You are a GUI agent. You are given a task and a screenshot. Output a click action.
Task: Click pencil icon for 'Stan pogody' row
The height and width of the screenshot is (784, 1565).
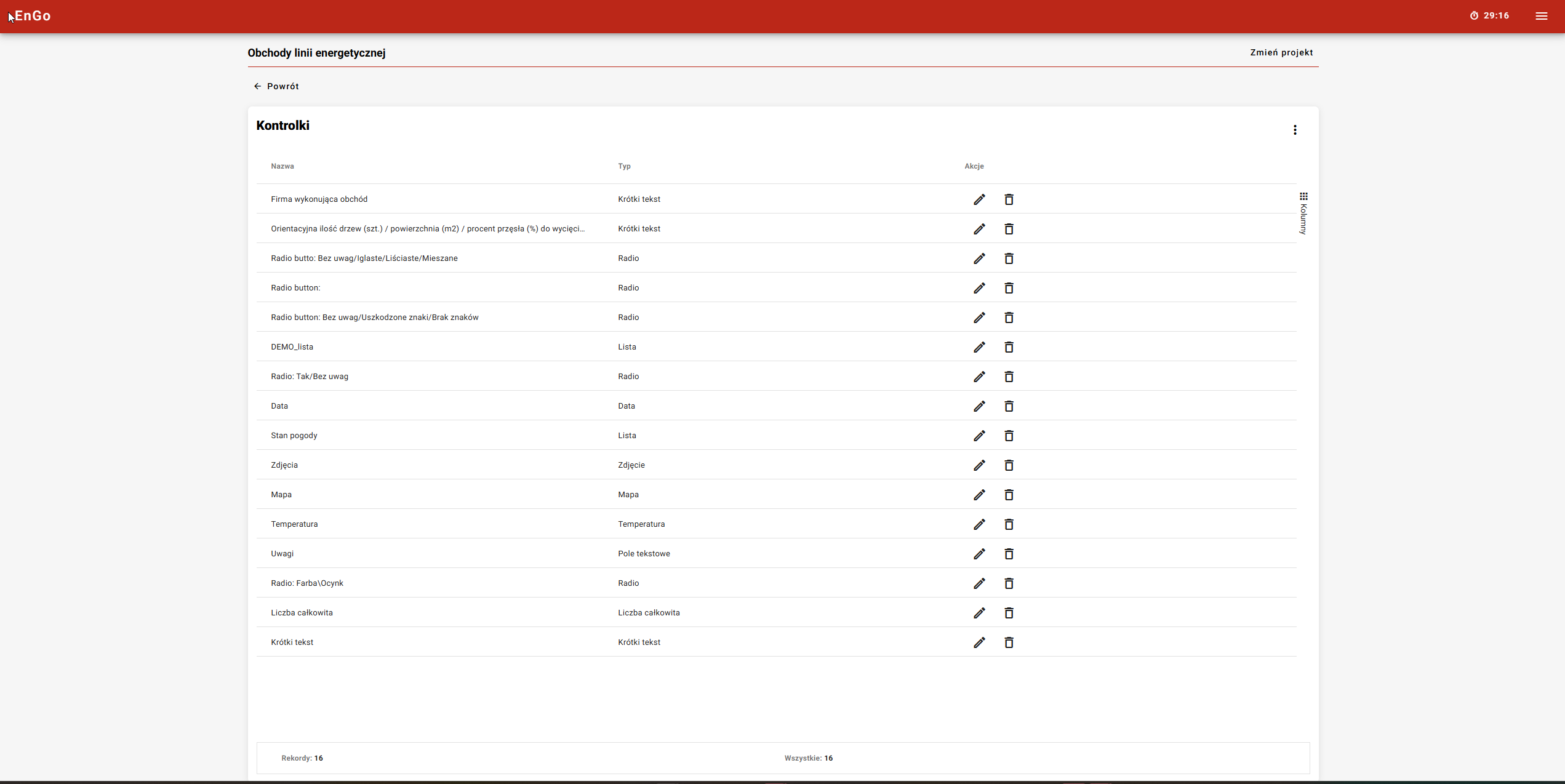tap(979, 436)
